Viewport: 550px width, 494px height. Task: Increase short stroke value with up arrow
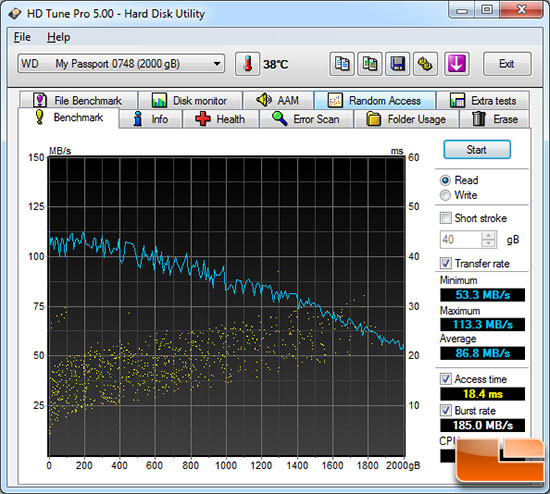pyautogui.click(x=489, y=235)
